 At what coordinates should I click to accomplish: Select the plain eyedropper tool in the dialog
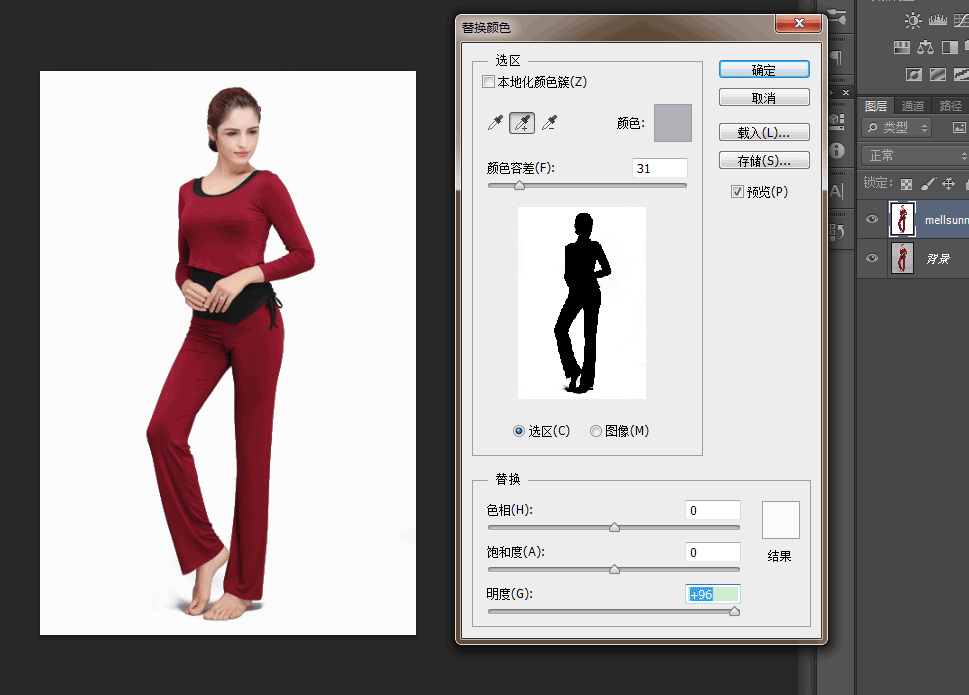coord(495,123)
